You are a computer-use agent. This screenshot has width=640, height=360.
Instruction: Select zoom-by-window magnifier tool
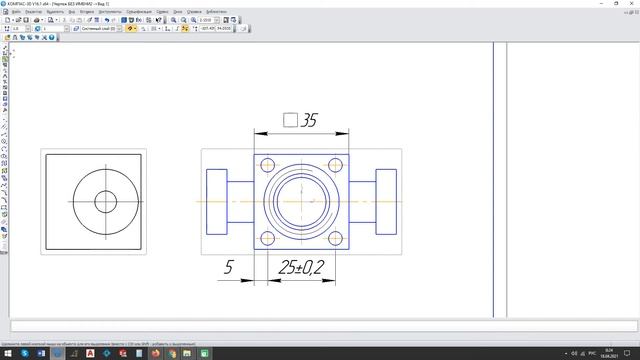click(x=173, y=20)
